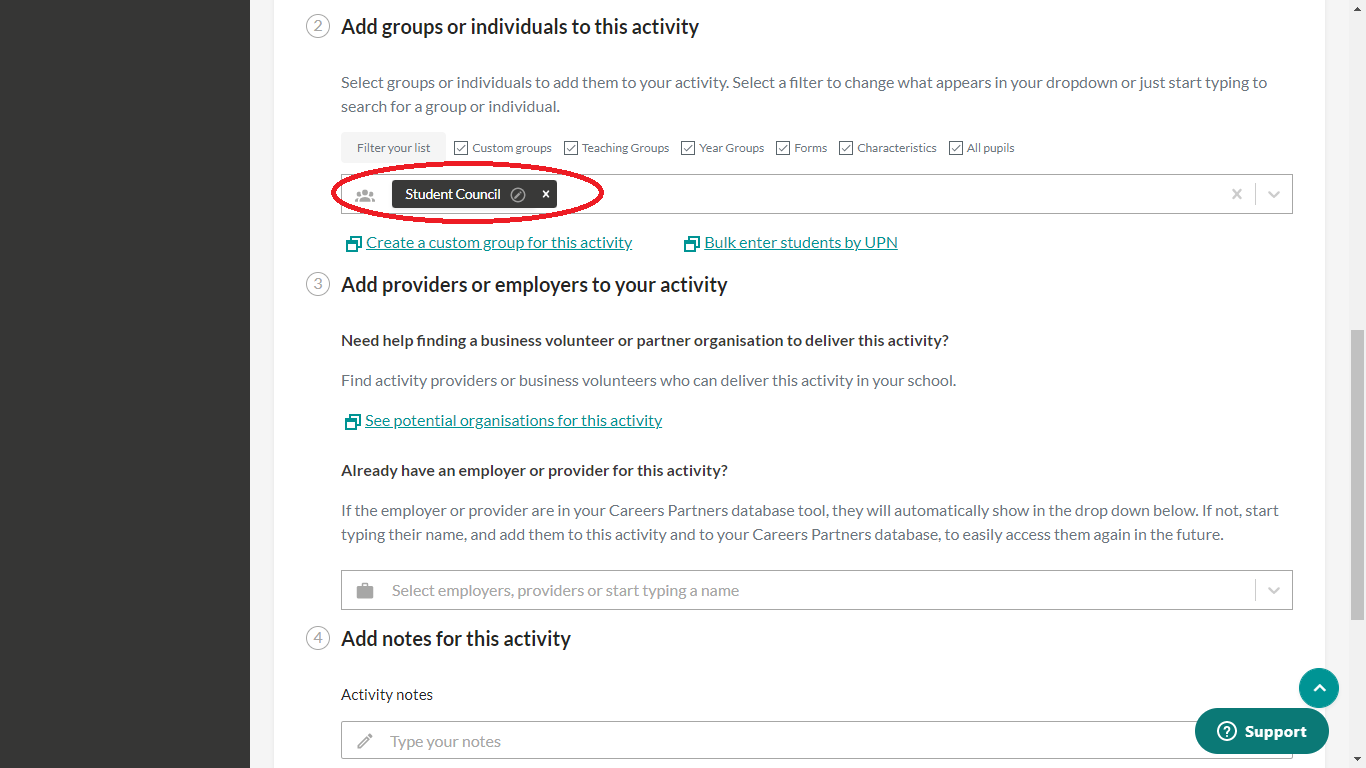Open Create a custom group link

[499, 243]
